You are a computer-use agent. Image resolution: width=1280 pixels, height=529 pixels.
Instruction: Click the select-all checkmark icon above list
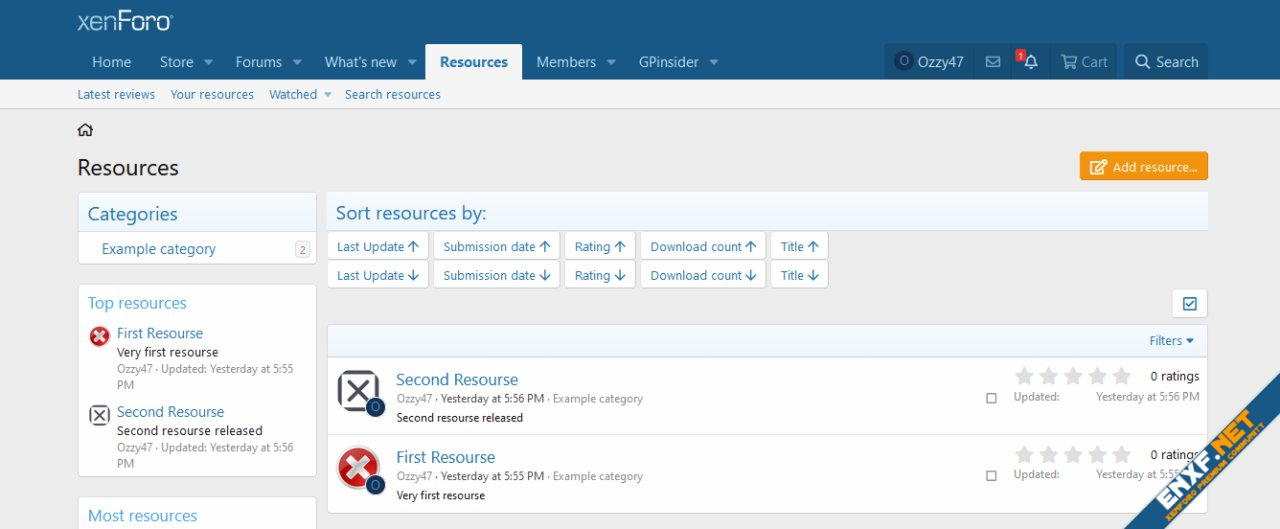tap(1189, 303)
